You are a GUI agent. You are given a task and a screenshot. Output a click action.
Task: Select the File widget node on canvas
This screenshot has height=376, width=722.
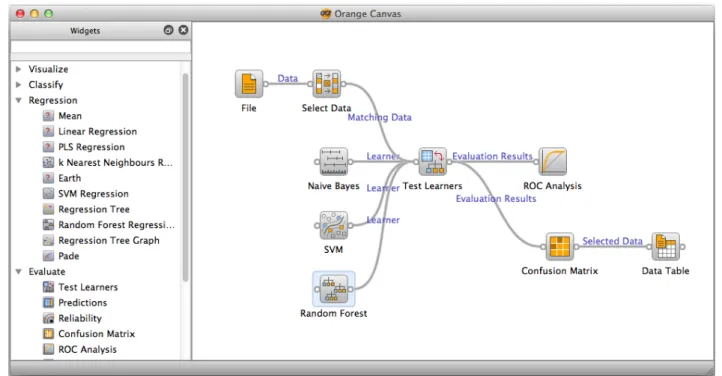coord(249,84)
